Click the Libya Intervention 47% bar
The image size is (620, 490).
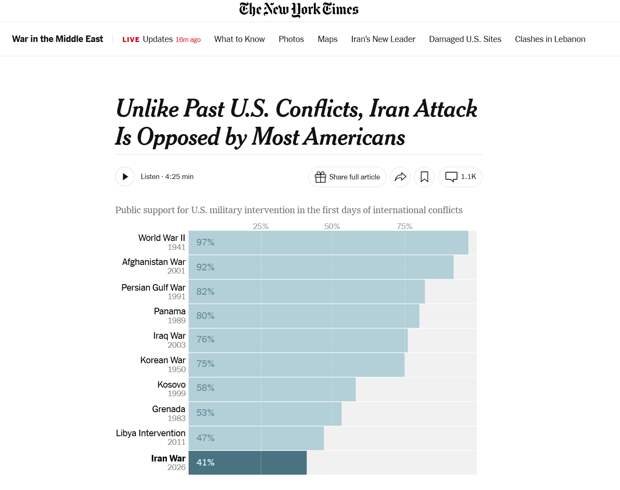click(256, 438)
